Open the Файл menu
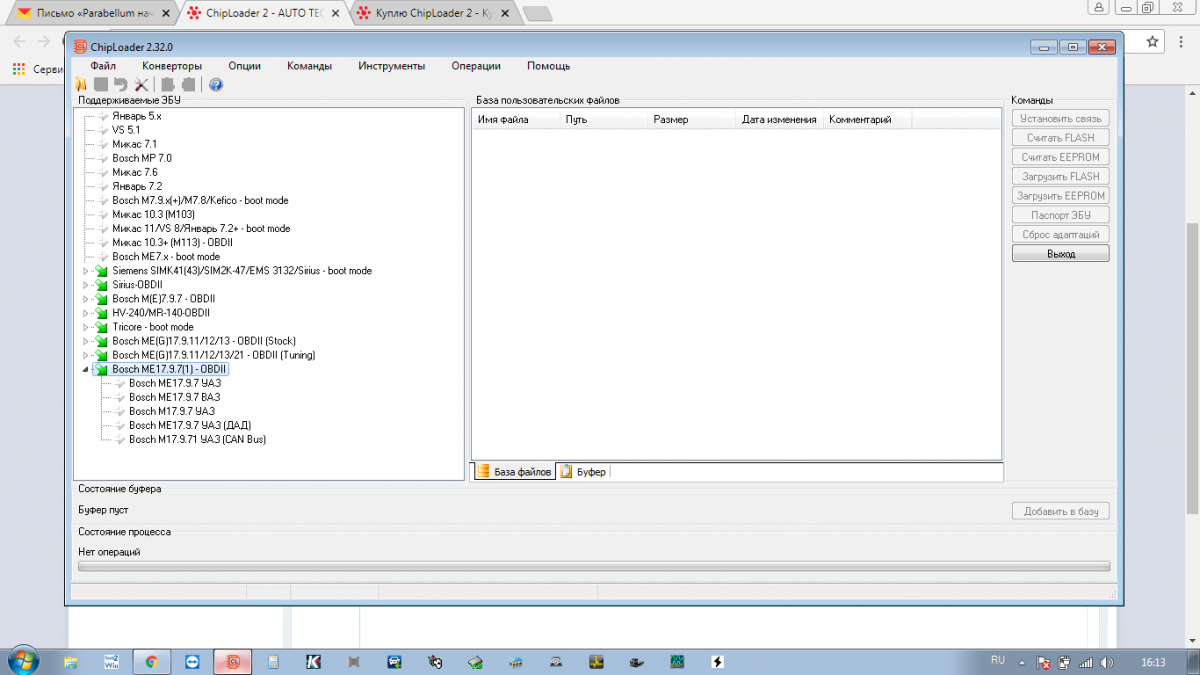This screenshot has height=675, width=1200. [103, 66]
